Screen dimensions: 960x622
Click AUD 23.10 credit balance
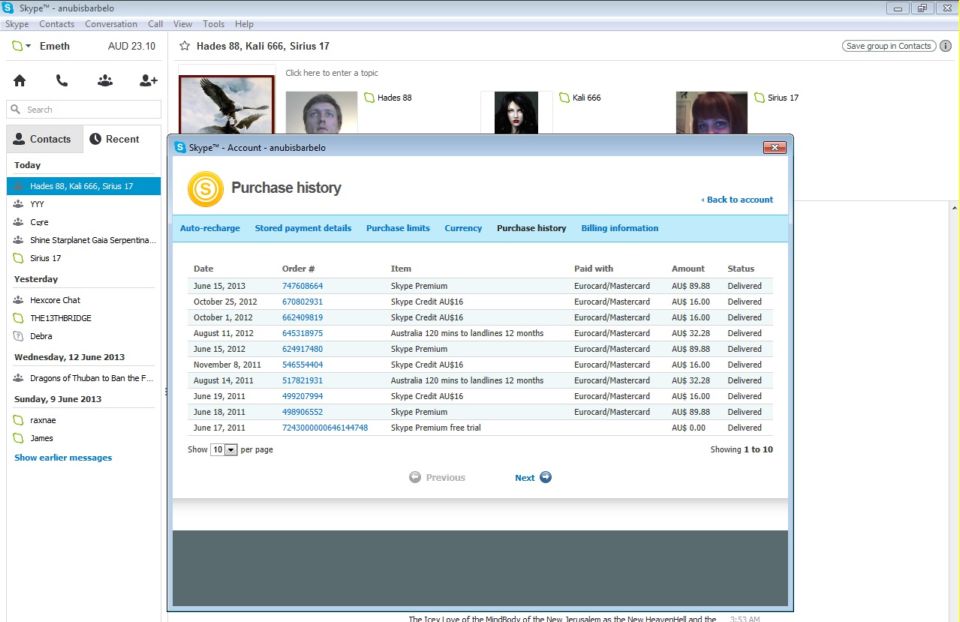pyautogui.click(x=132, y=46)
